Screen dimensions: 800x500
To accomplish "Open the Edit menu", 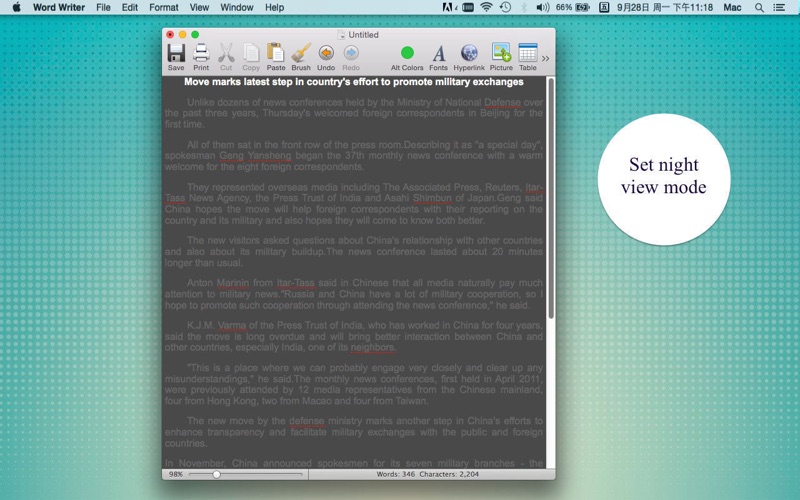I will [x=130, y=7].
